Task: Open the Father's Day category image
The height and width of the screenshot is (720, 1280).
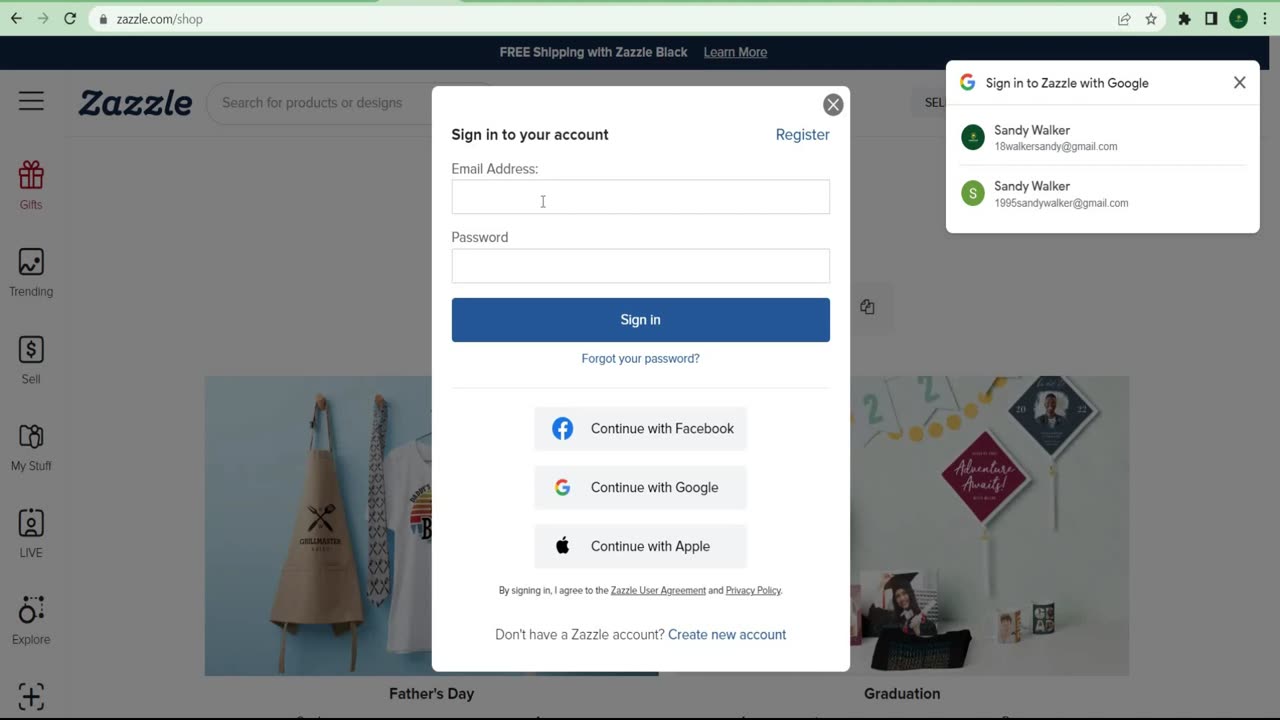Action: [318, 526]
